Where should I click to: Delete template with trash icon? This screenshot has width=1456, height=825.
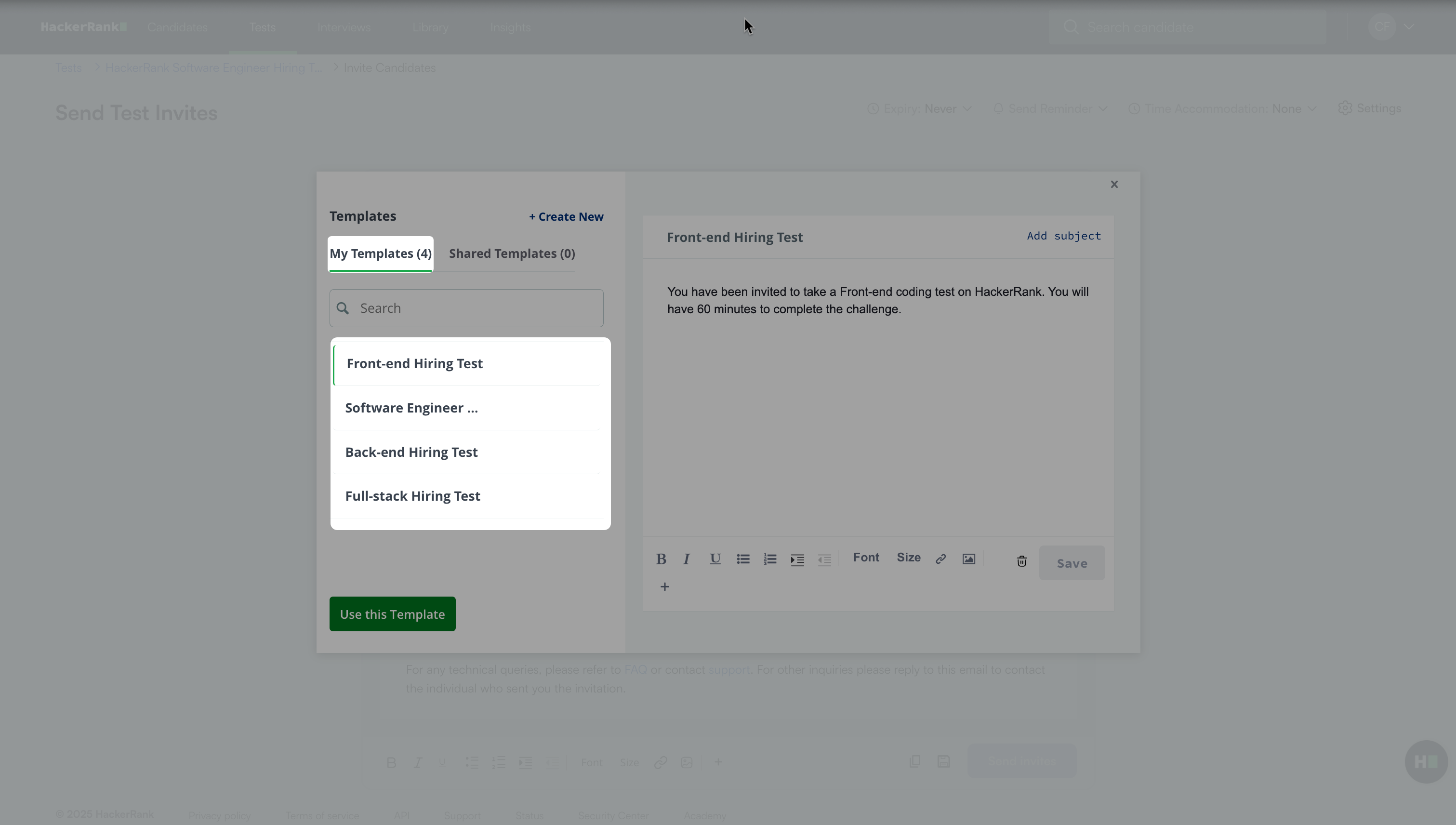coord(1021,561)
